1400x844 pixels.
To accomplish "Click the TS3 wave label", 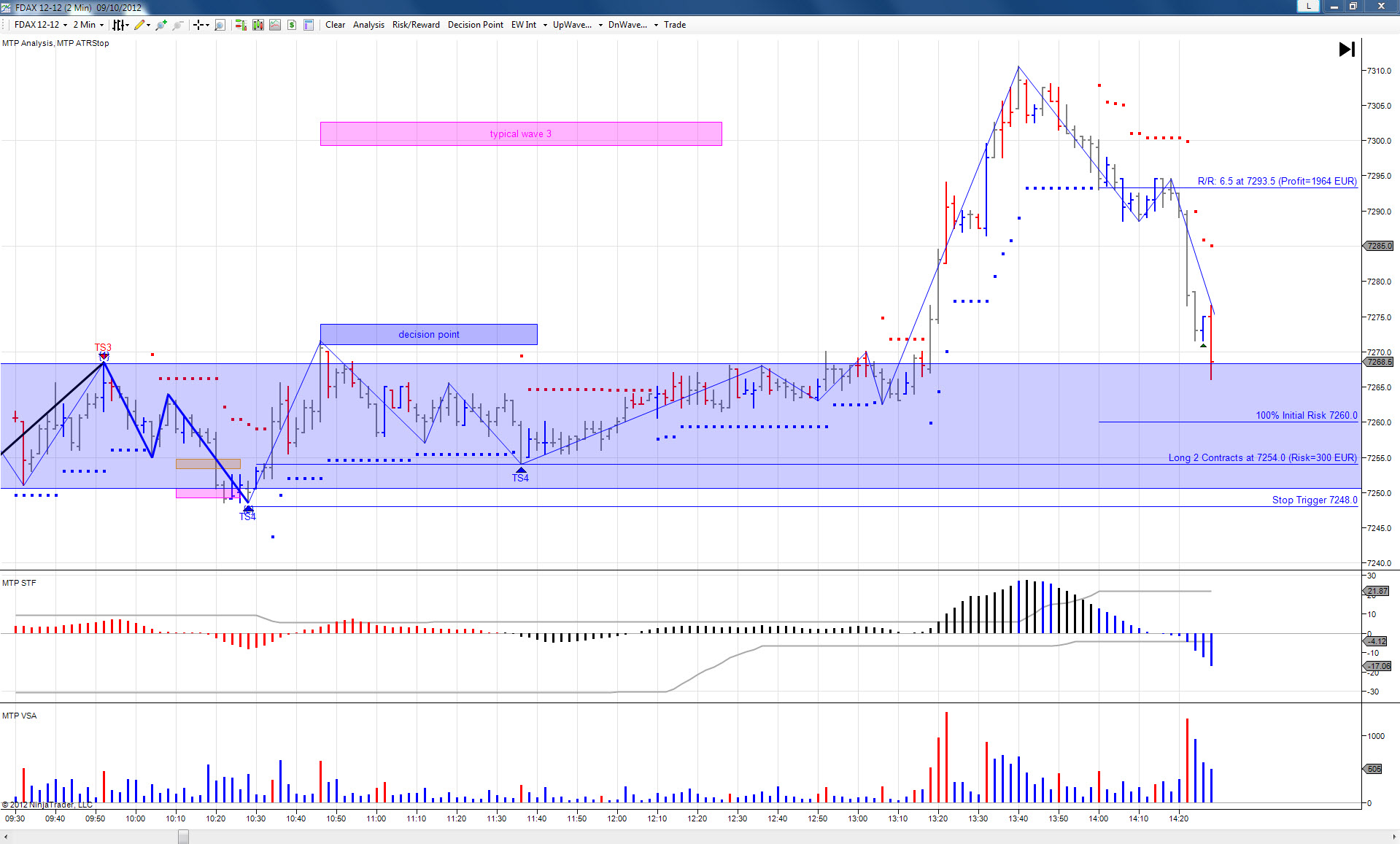I will 103,348.
